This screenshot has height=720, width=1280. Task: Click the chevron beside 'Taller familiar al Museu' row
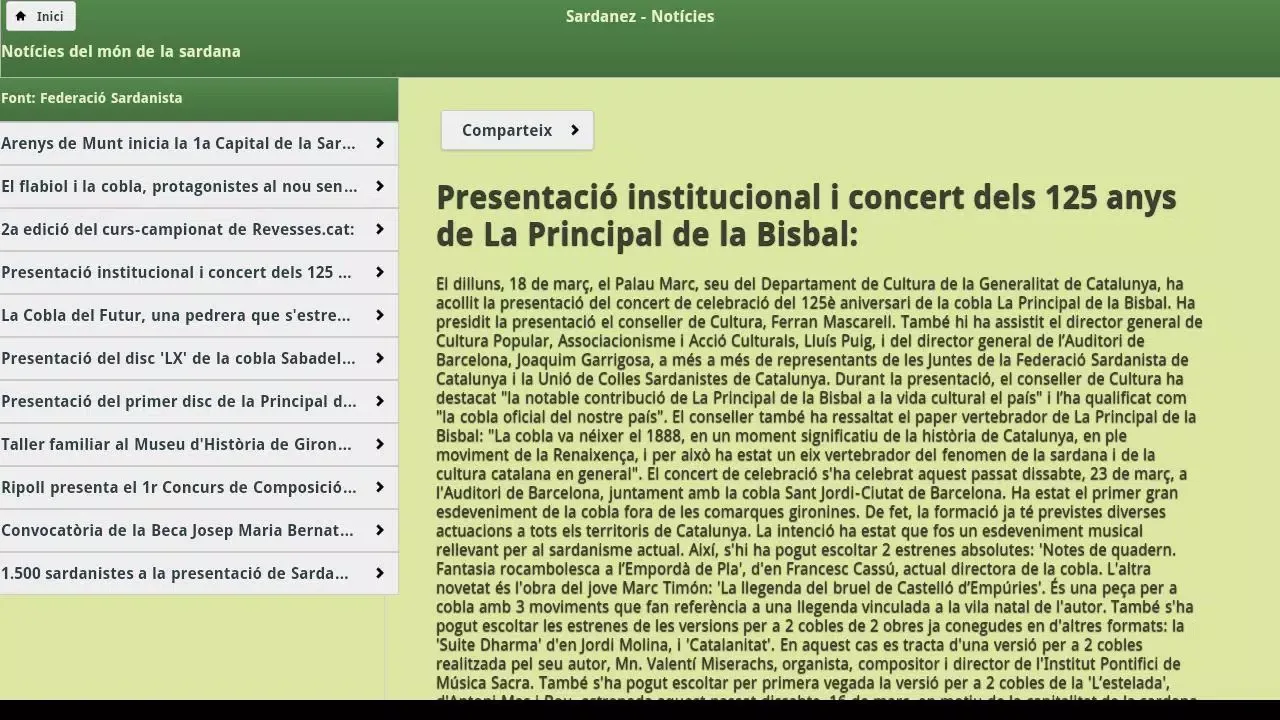[x=380, y=444]
